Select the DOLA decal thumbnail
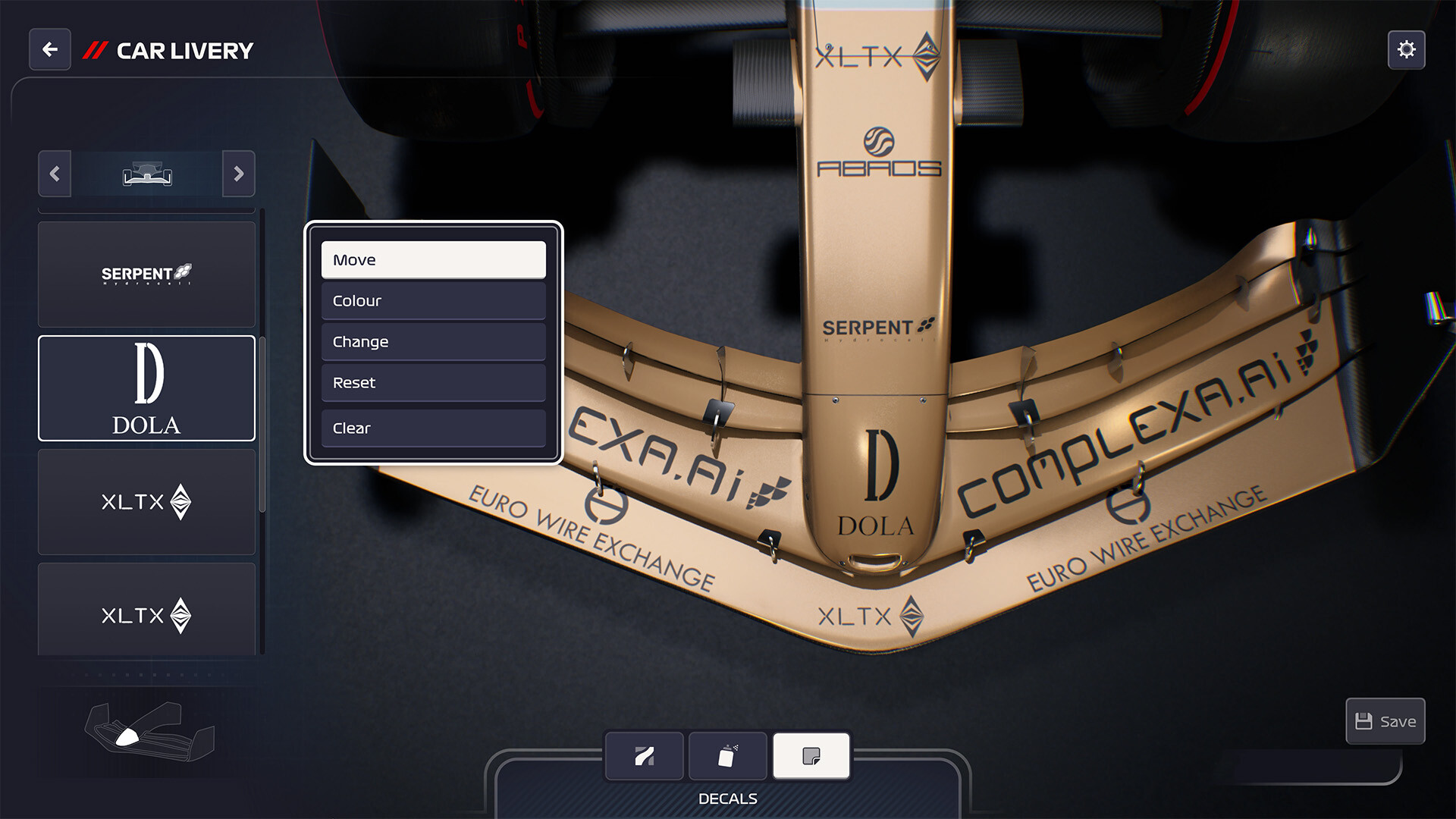This screenshot has width=1456, height=819. coord(146,388)
